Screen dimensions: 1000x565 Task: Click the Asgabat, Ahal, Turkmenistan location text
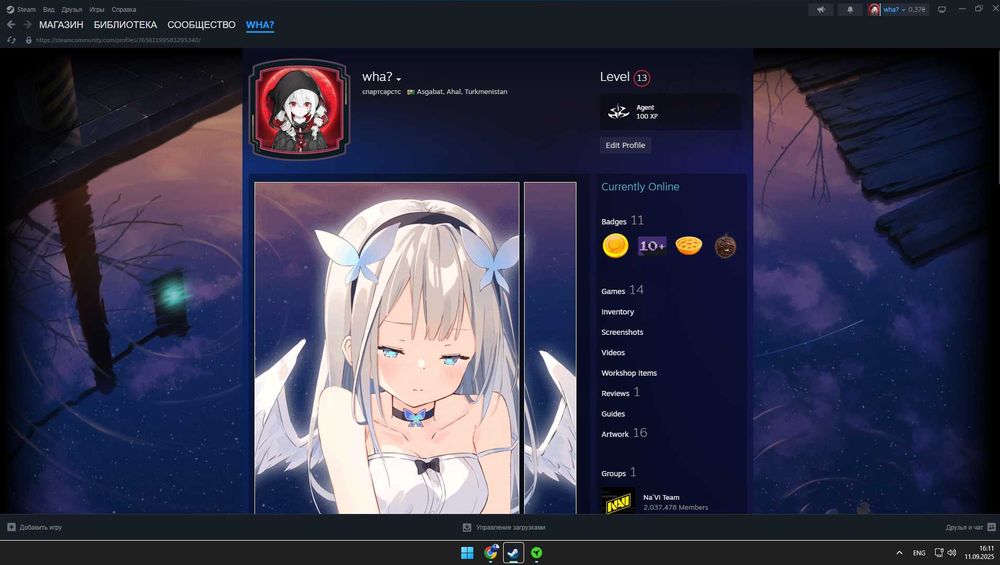[462, 92]
